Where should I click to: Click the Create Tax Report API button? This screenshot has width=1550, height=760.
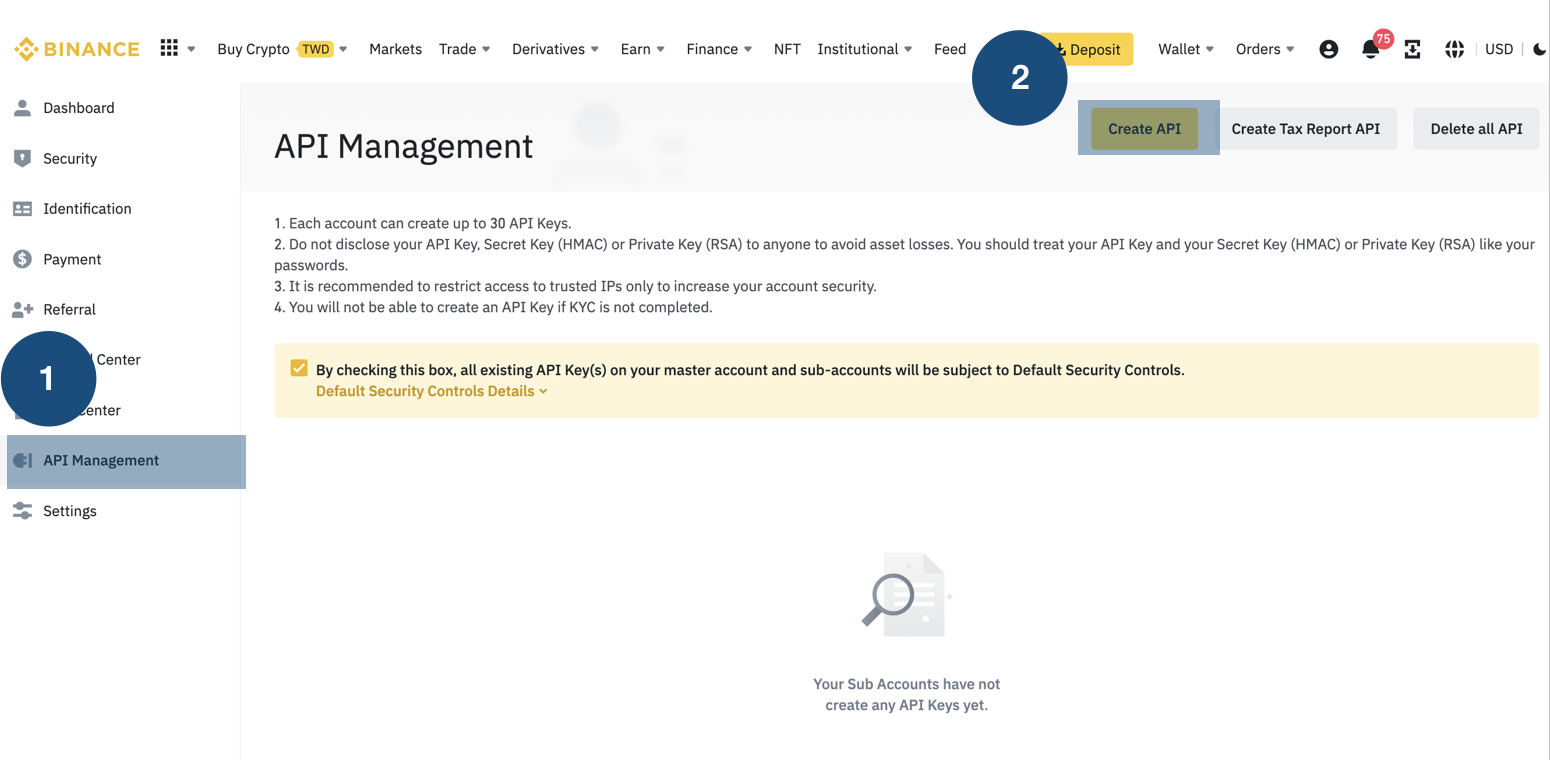pyautogui.click(x=1306, y=129)
